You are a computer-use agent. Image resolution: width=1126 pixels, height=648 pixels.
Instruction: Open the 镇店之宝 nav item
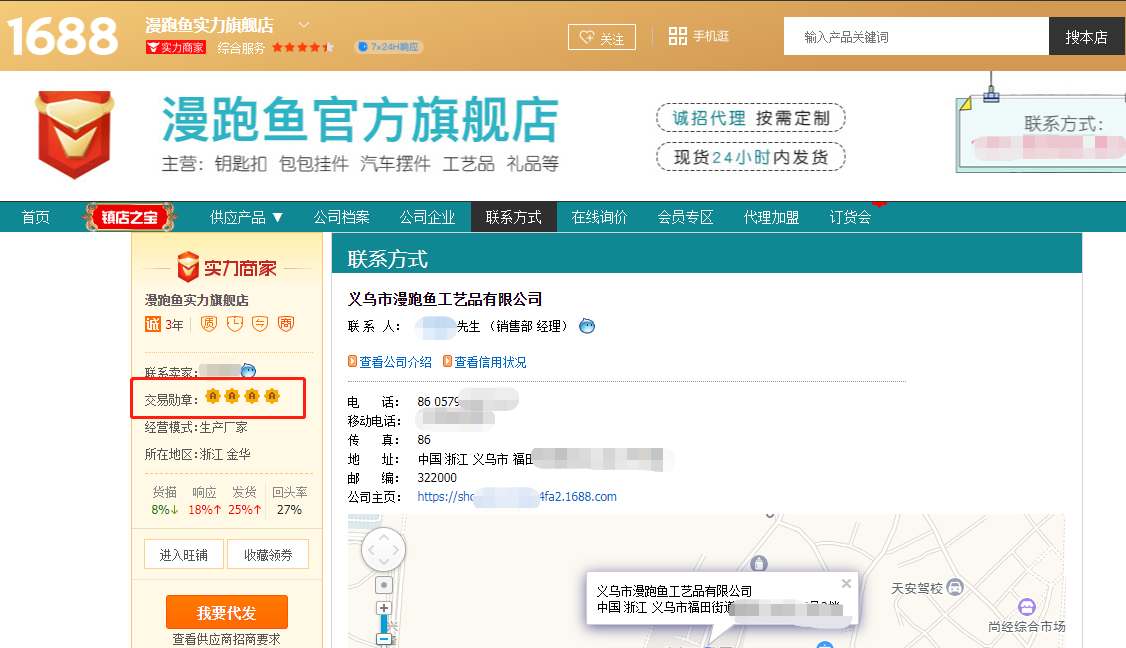click(130, 217)
